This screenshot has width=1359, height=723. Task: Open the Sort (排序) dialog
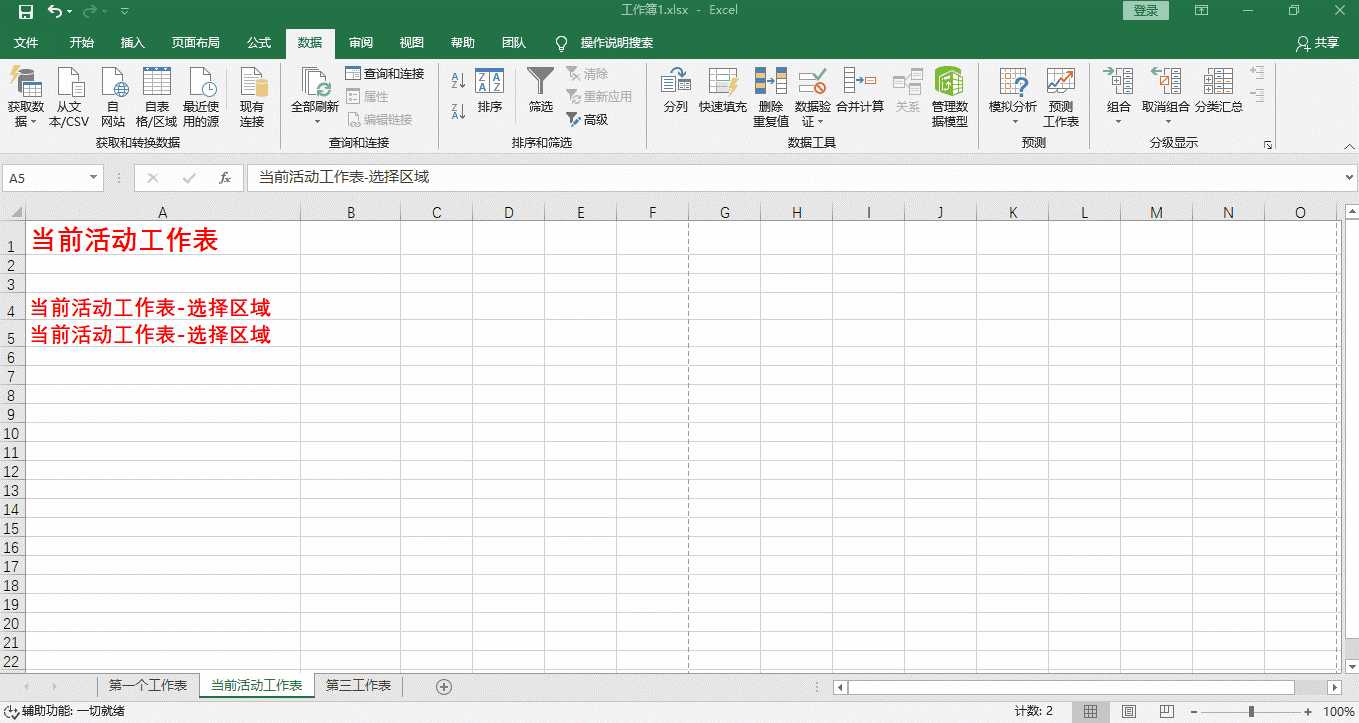pyautogui.click(x=489, y=91)
